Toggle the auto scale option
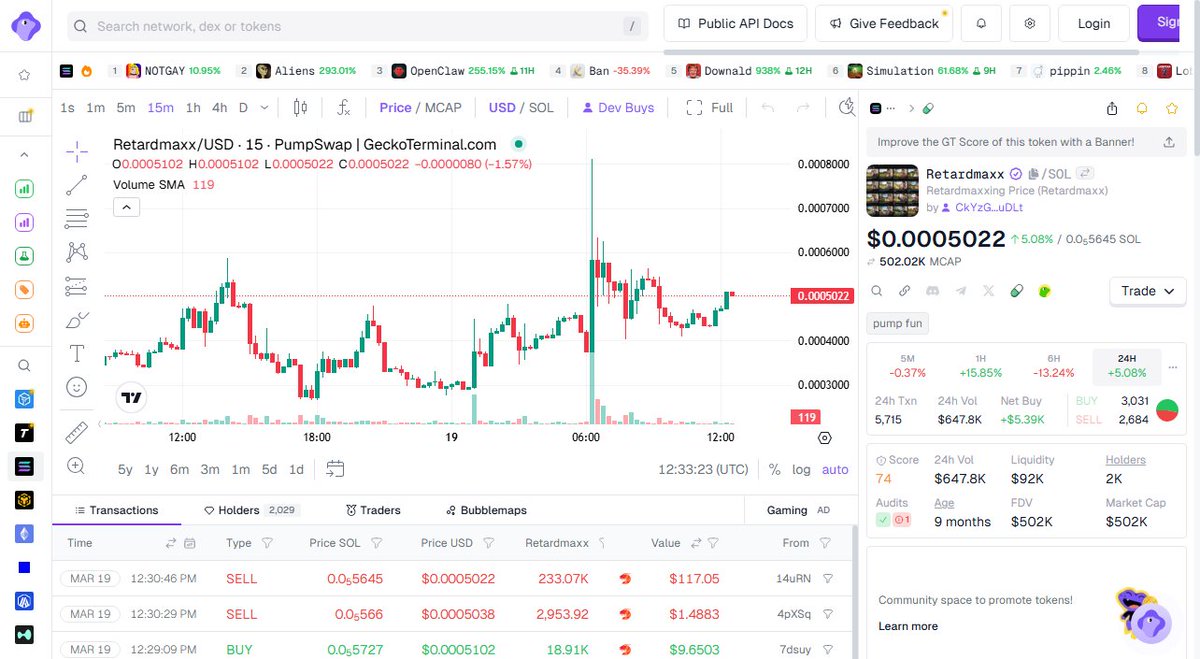Screen dimensions: 1200x659 pos(834,469)
